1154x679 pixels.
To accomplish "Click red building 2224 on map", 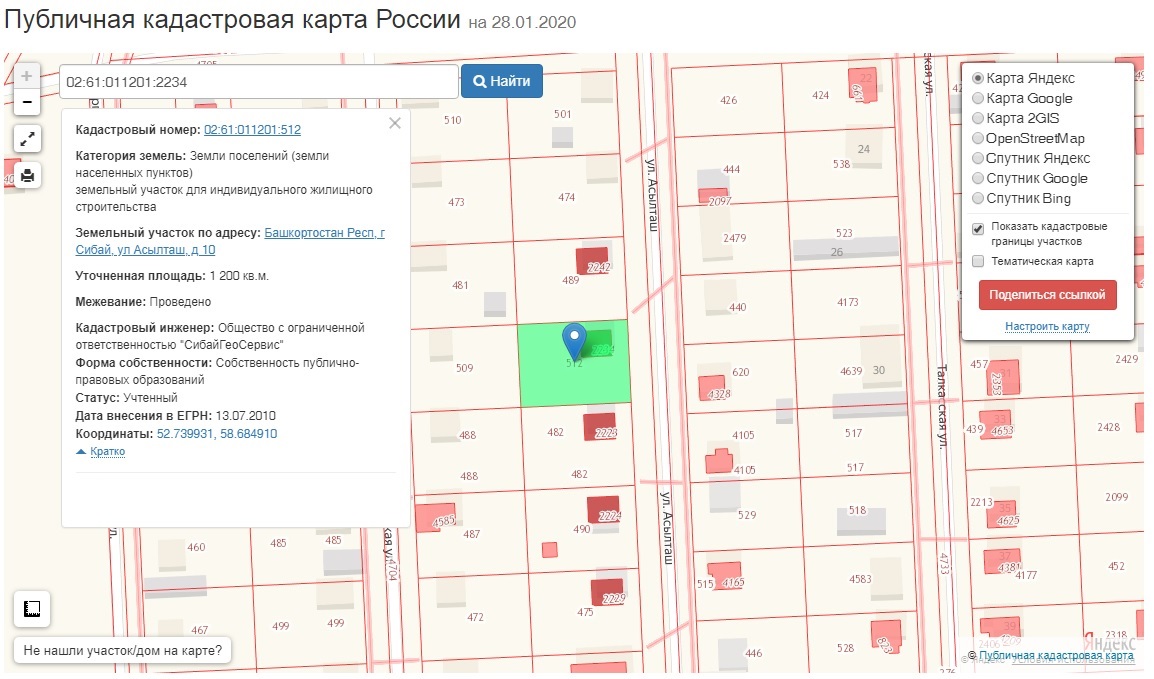I will 604,510.
